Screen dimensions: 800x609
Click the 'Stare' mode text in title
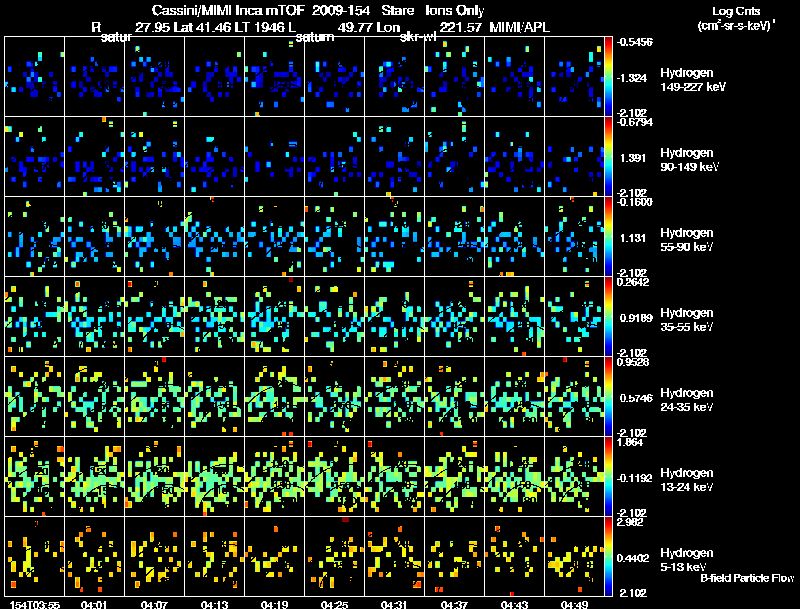click(397, 10)
